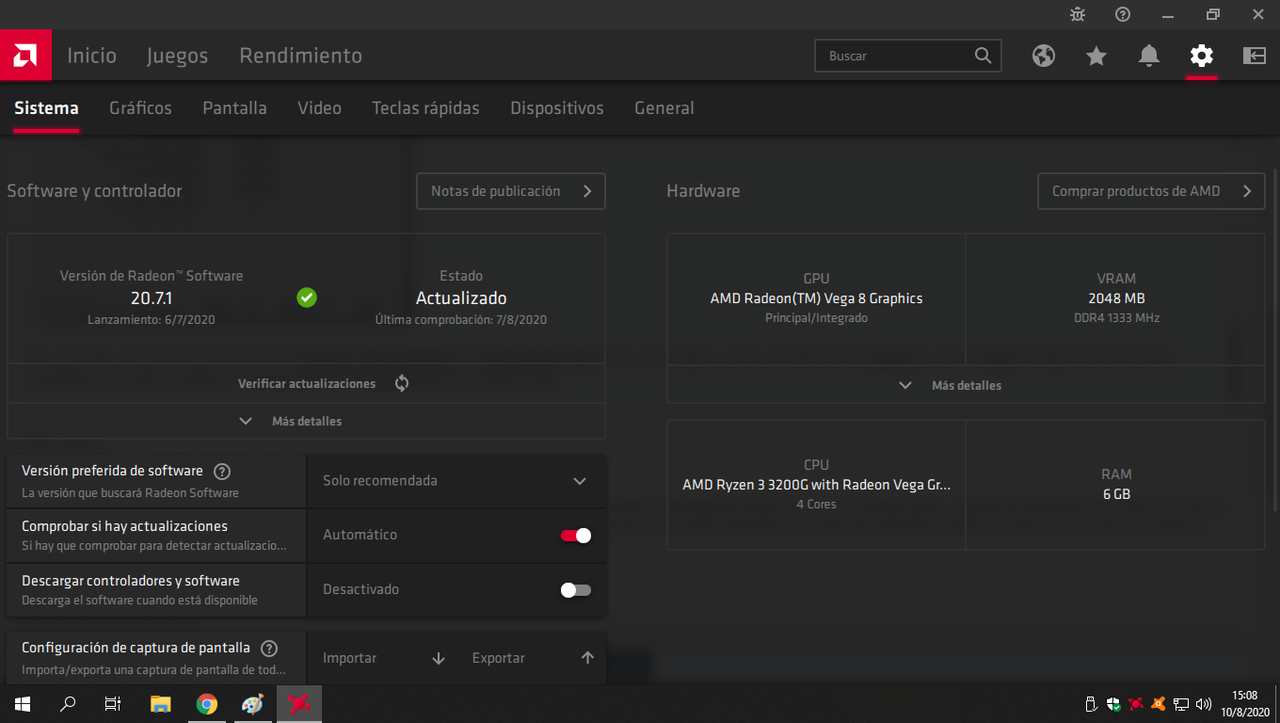Click Comprar productos de AMD button

(x=1151, y=191)
